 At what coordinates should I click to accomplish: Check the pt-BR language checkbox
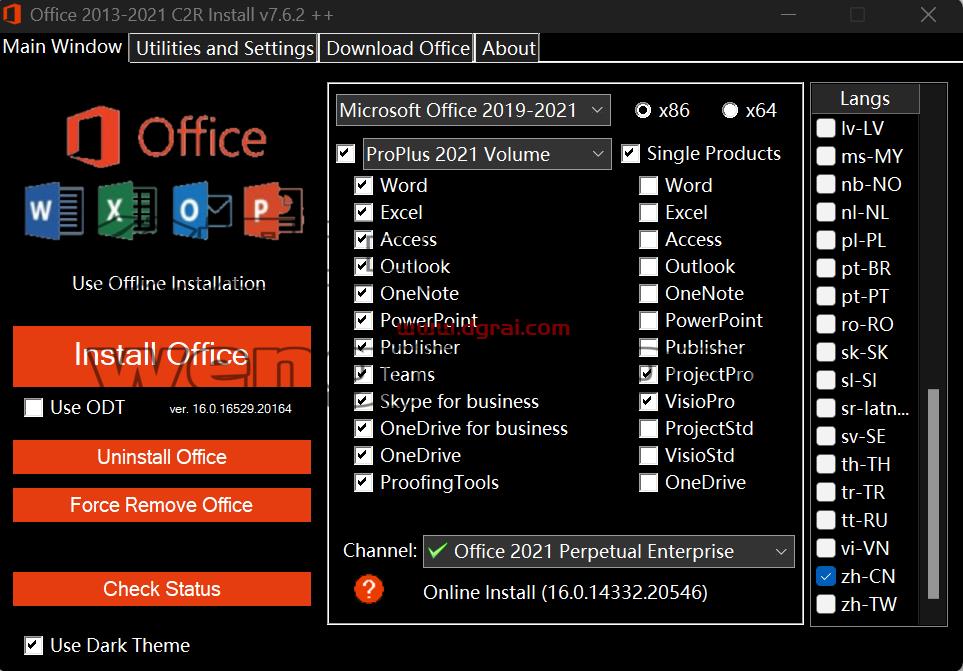point(826,268)
